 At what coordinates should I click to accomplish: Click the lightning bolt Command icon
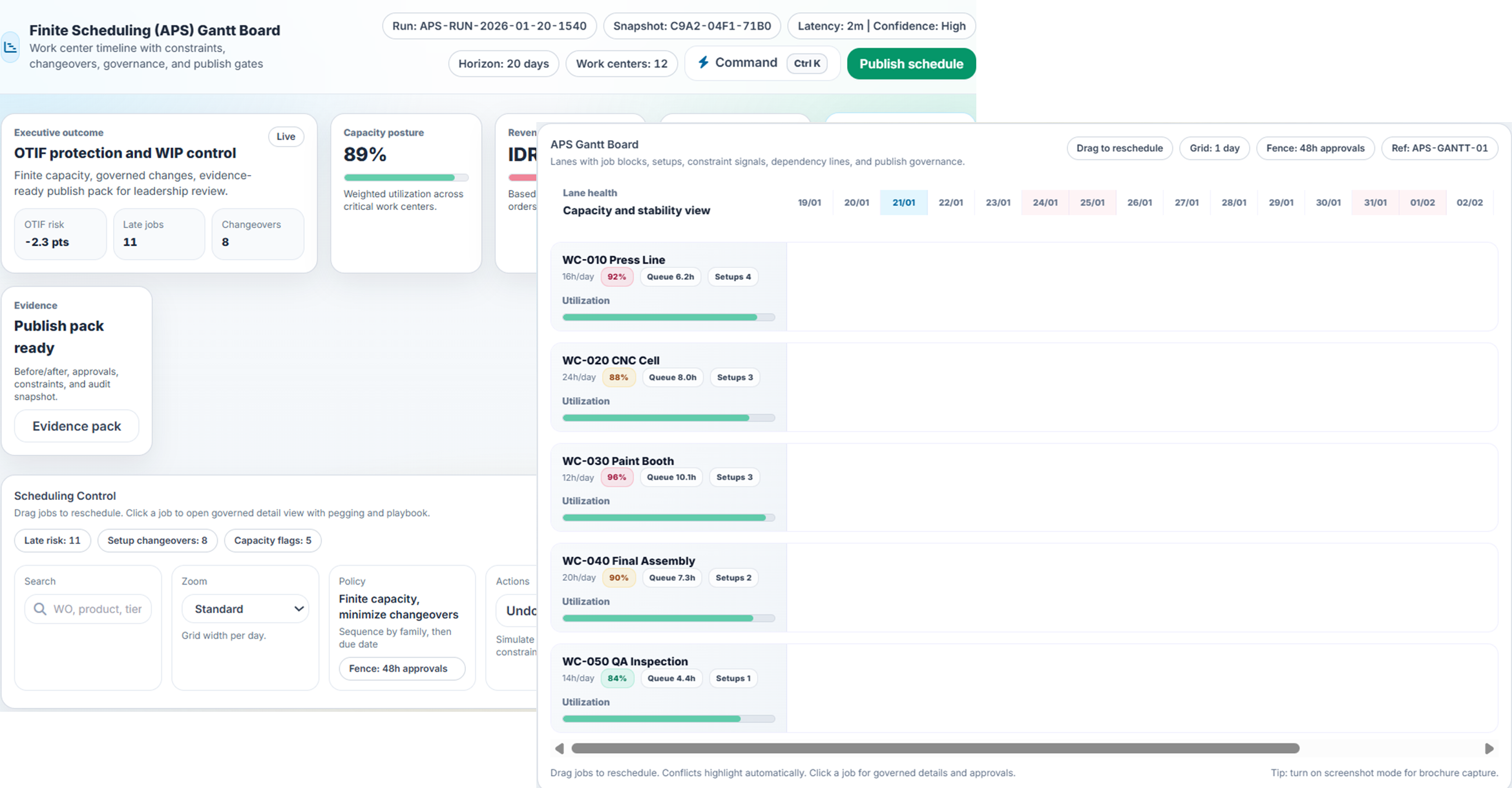tap(704, 62)
